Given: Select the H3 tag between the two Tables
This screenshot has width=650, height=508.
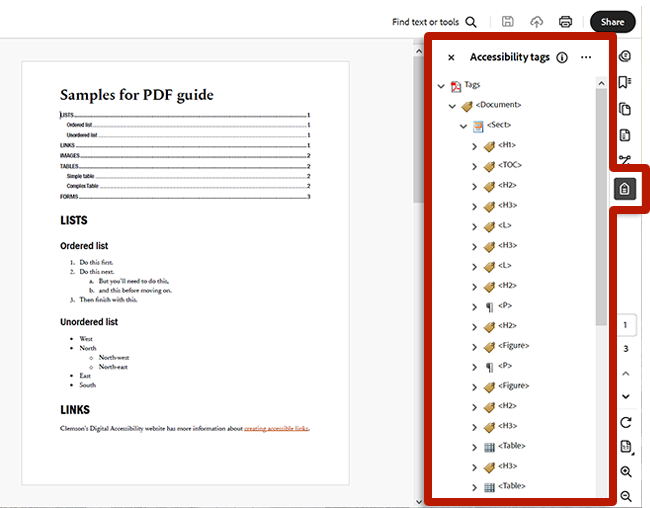Looking at the screenshot, I should tap(507, 466).
